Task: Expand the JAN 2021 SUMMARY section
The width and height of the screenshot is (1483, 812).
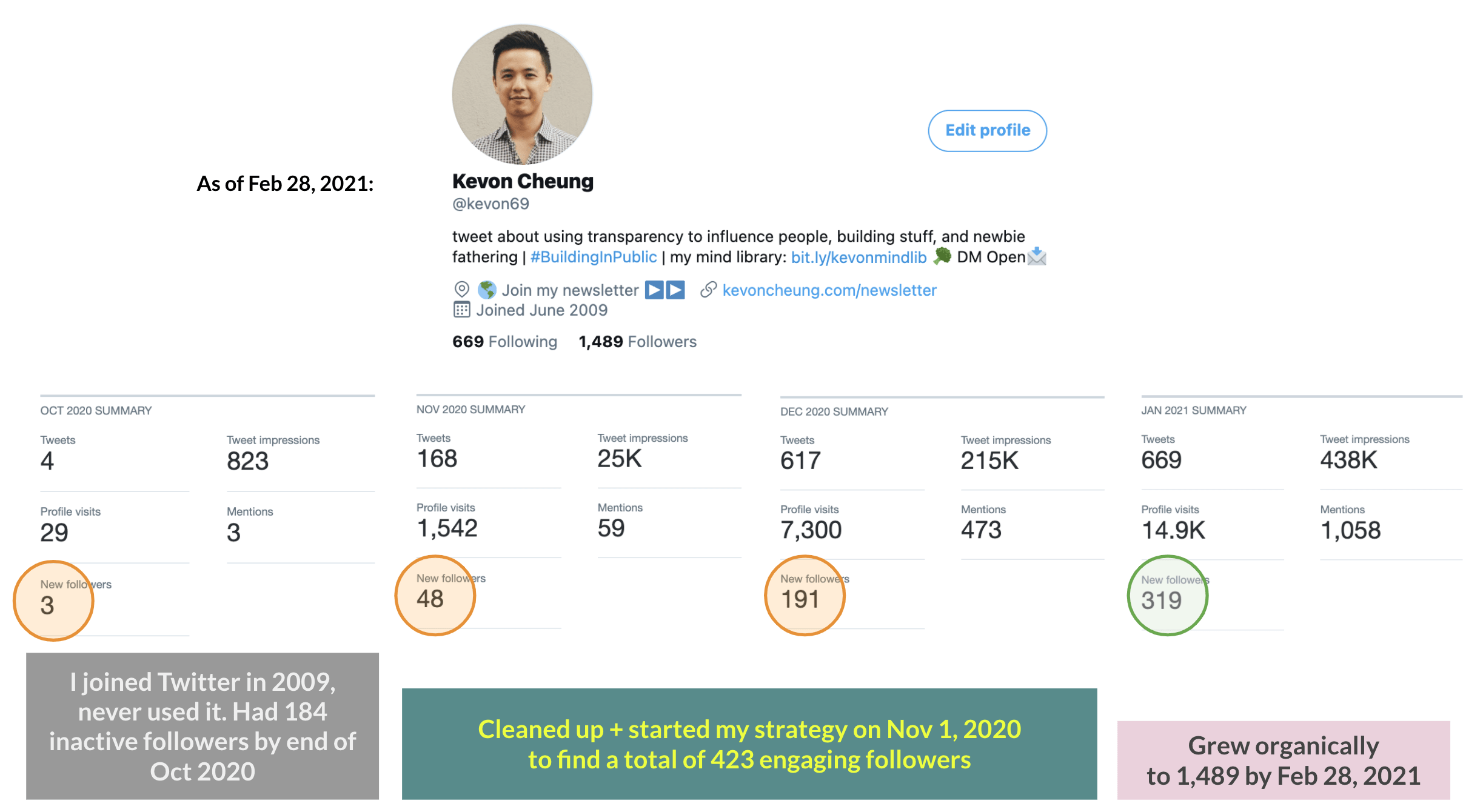Action: click(1192, 410)
